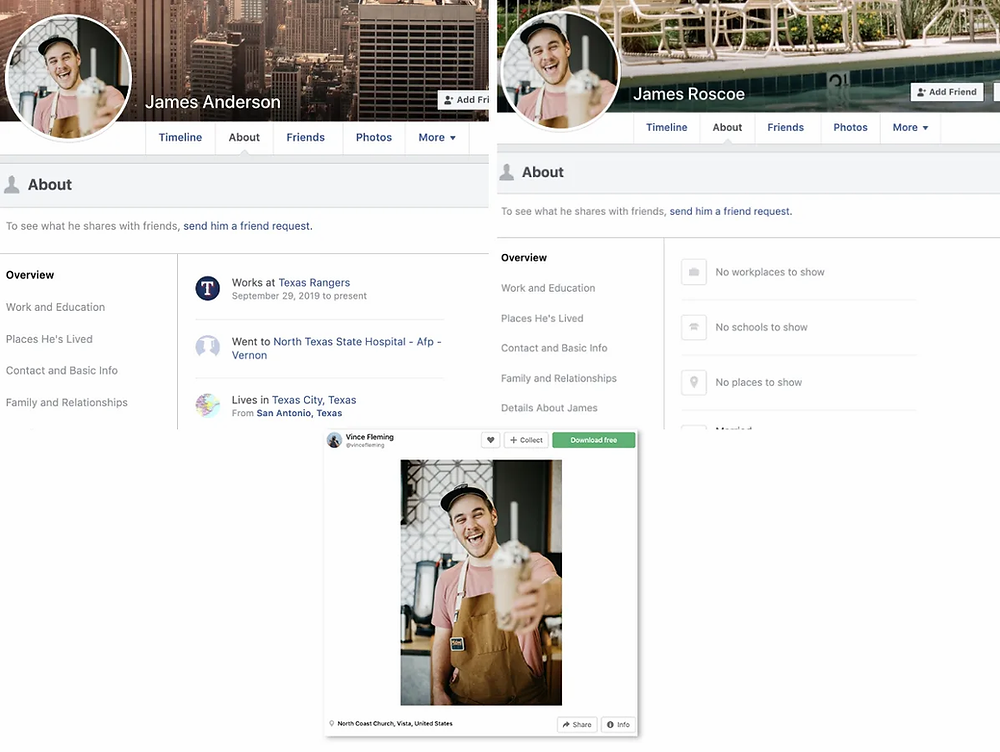This screenshot has height=752, width=1000.
Task: Click the Collect button on photo card
Action: [526, 440]
